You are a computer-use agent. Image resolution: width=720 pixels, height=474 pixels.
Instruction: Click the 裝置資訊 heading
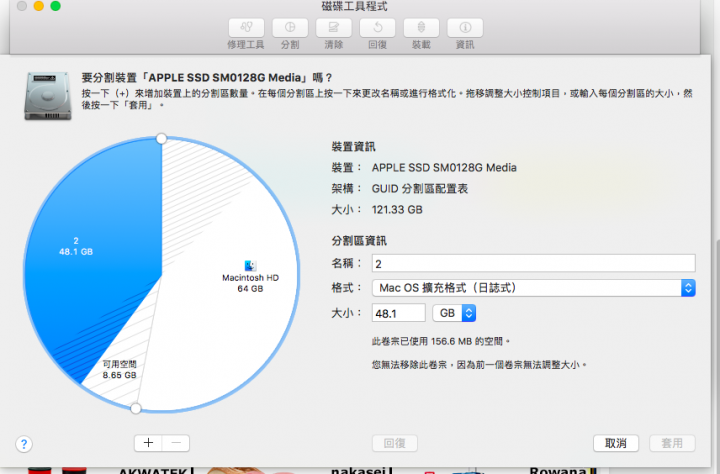pyautogui.click(x=354, y=147)
